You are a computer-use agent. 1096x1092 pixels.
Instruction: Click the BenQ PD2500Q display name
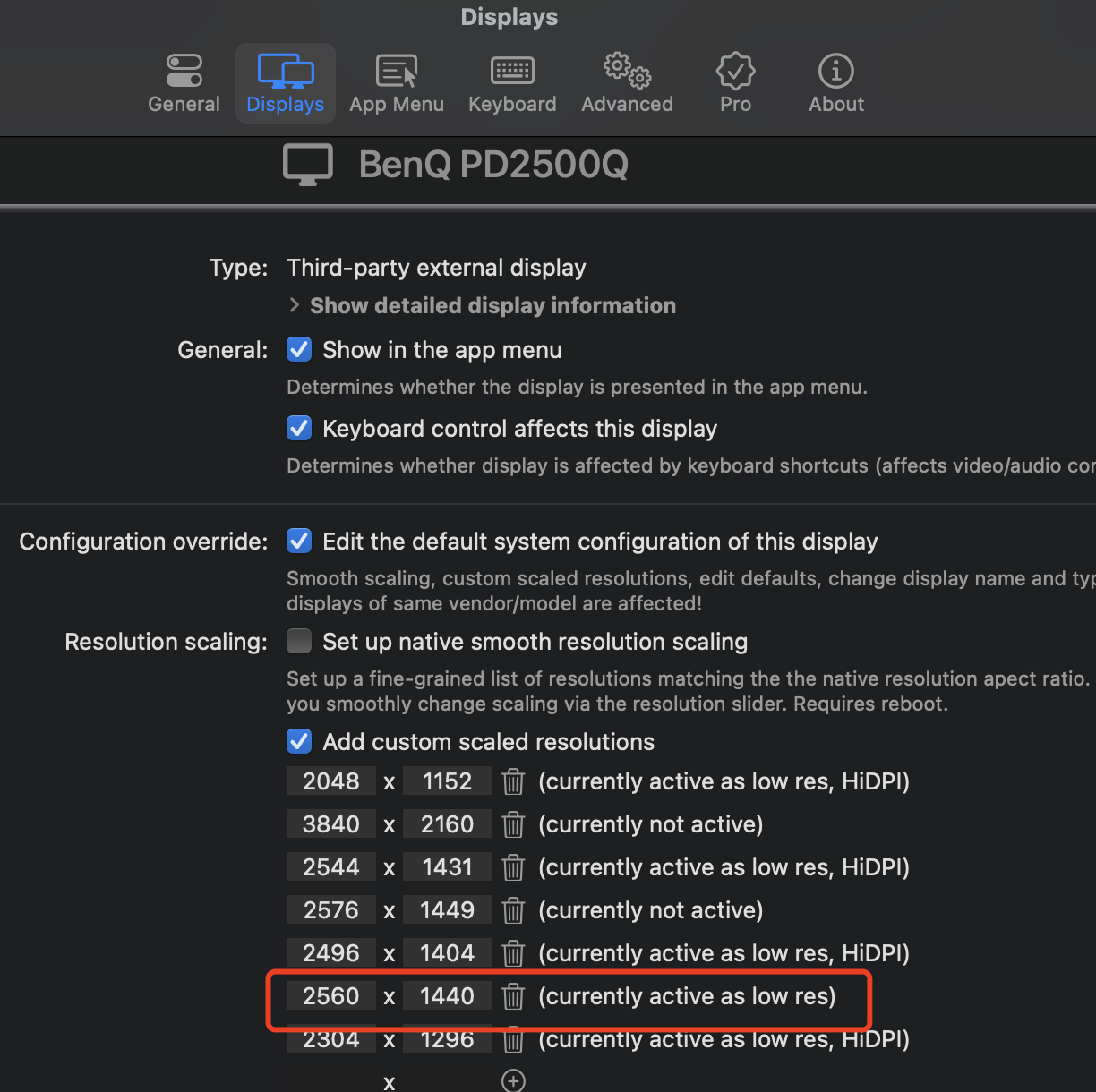[493, 164]
